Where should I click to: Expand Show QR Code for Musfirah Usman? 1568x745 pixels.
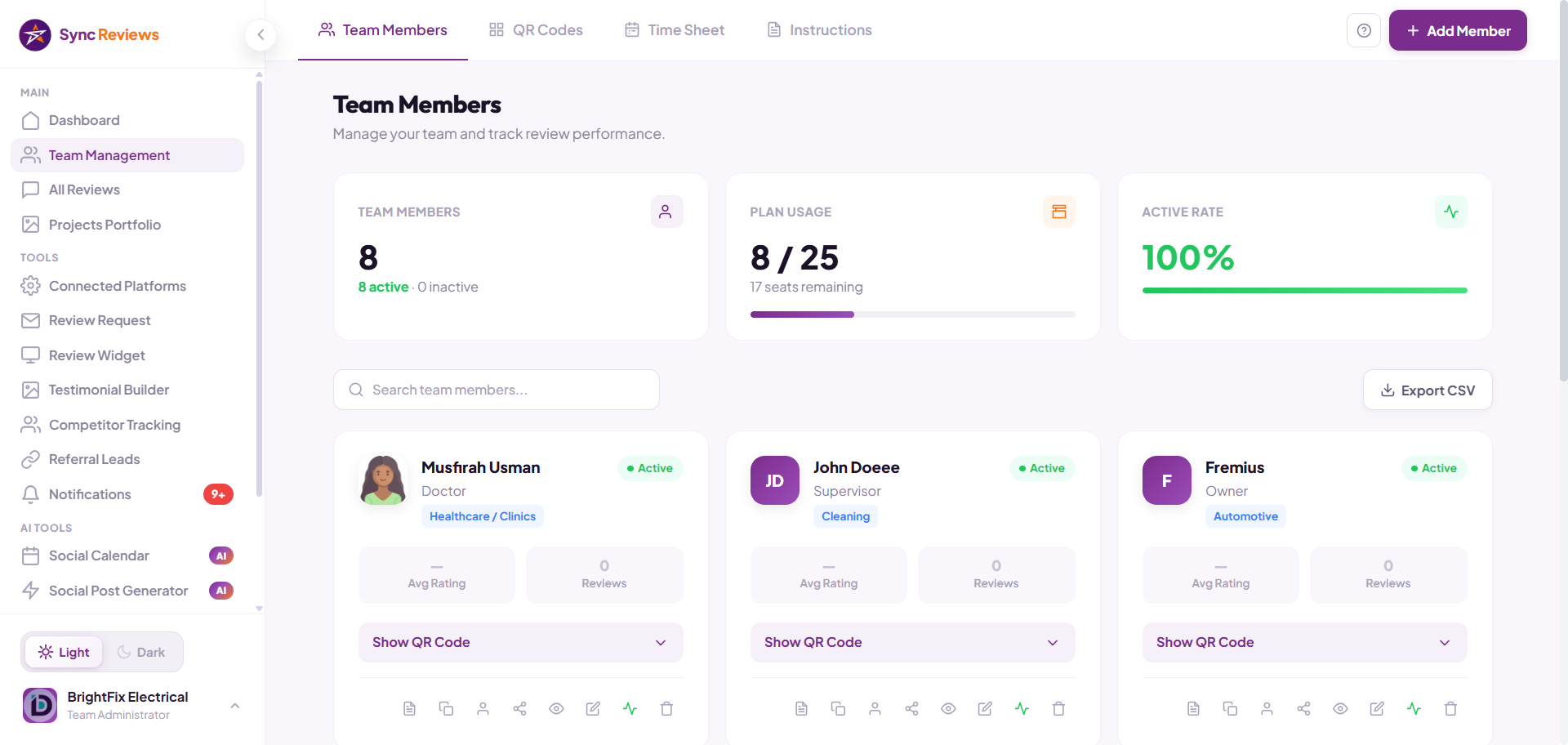point(520,642)
